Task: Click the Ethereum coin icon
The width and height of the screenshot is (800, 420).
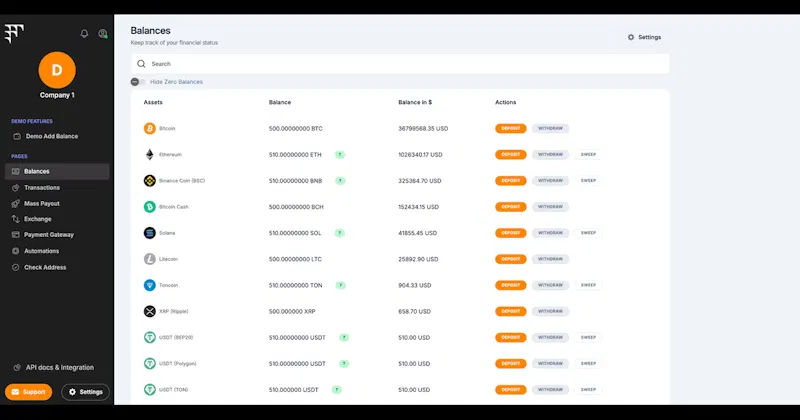Action: (149, 155)
